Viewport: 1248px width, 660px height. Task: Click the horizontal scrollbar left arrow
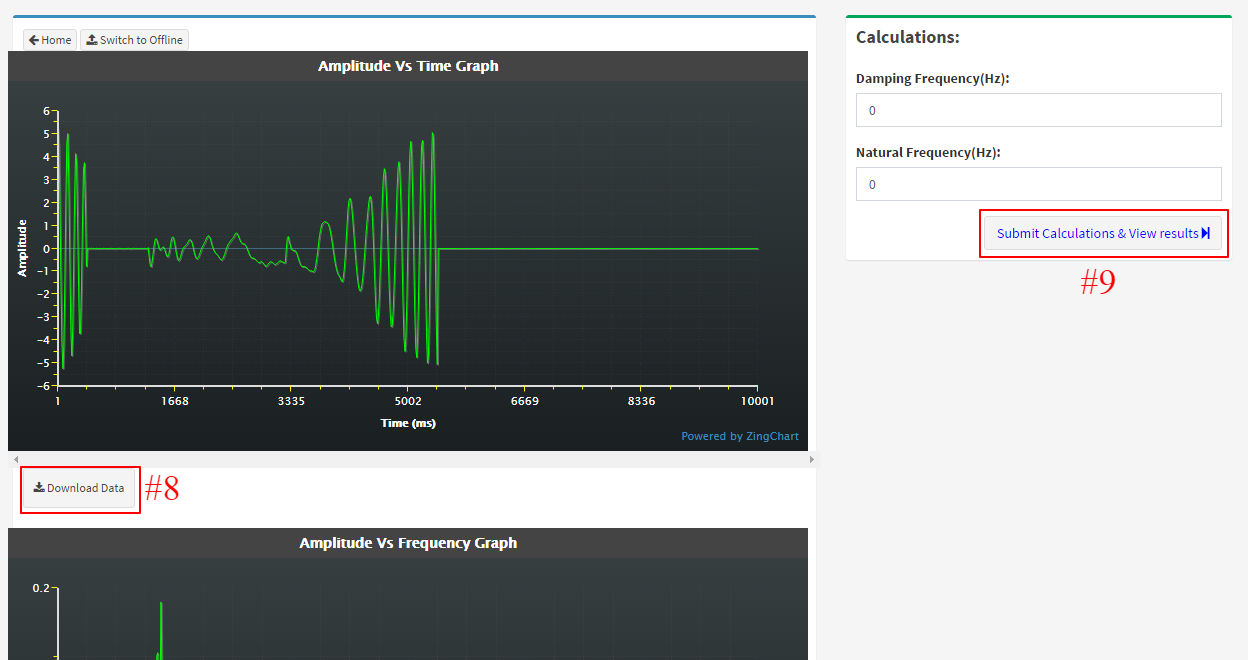click(15, 459)
